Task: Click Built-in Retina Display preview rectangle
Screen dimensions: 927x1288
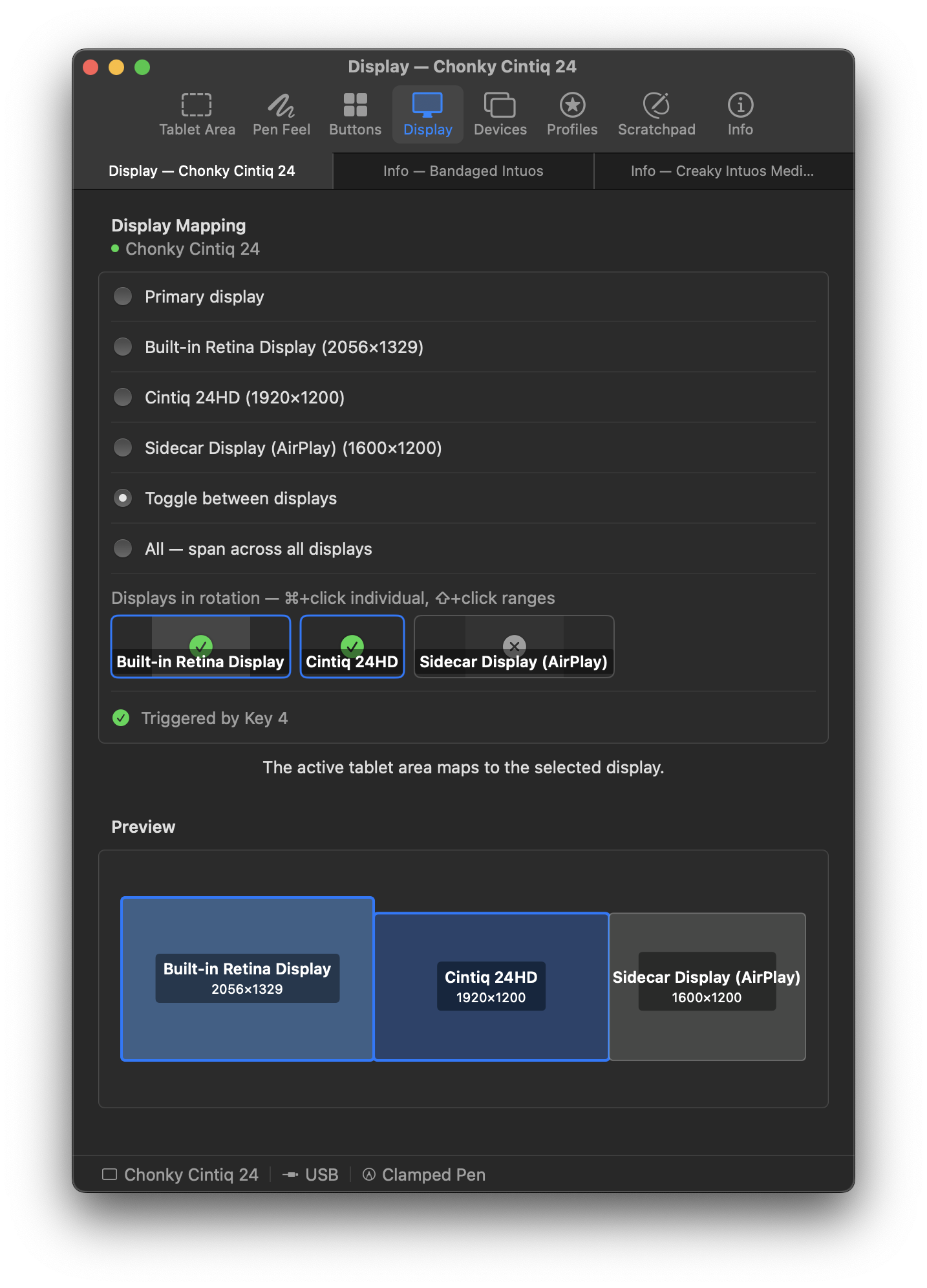Action: 248,978
